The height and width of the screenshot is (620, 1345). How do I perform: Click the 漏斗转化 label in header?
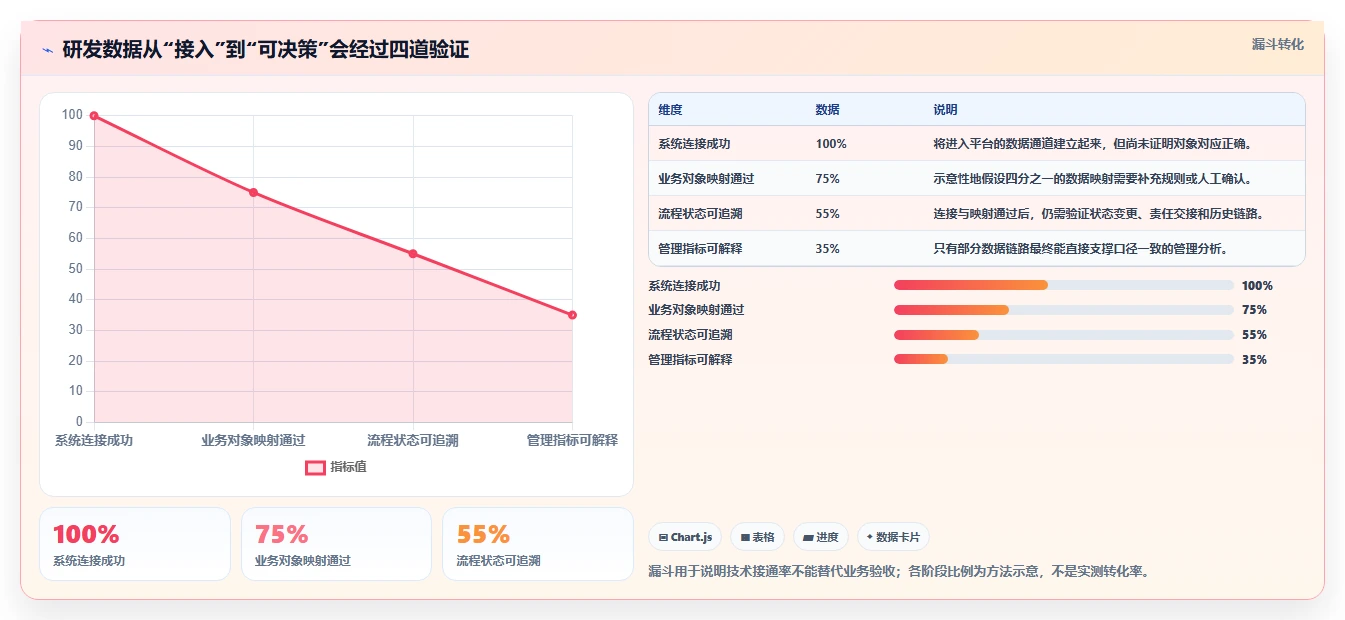click(x=1278, y=44)
